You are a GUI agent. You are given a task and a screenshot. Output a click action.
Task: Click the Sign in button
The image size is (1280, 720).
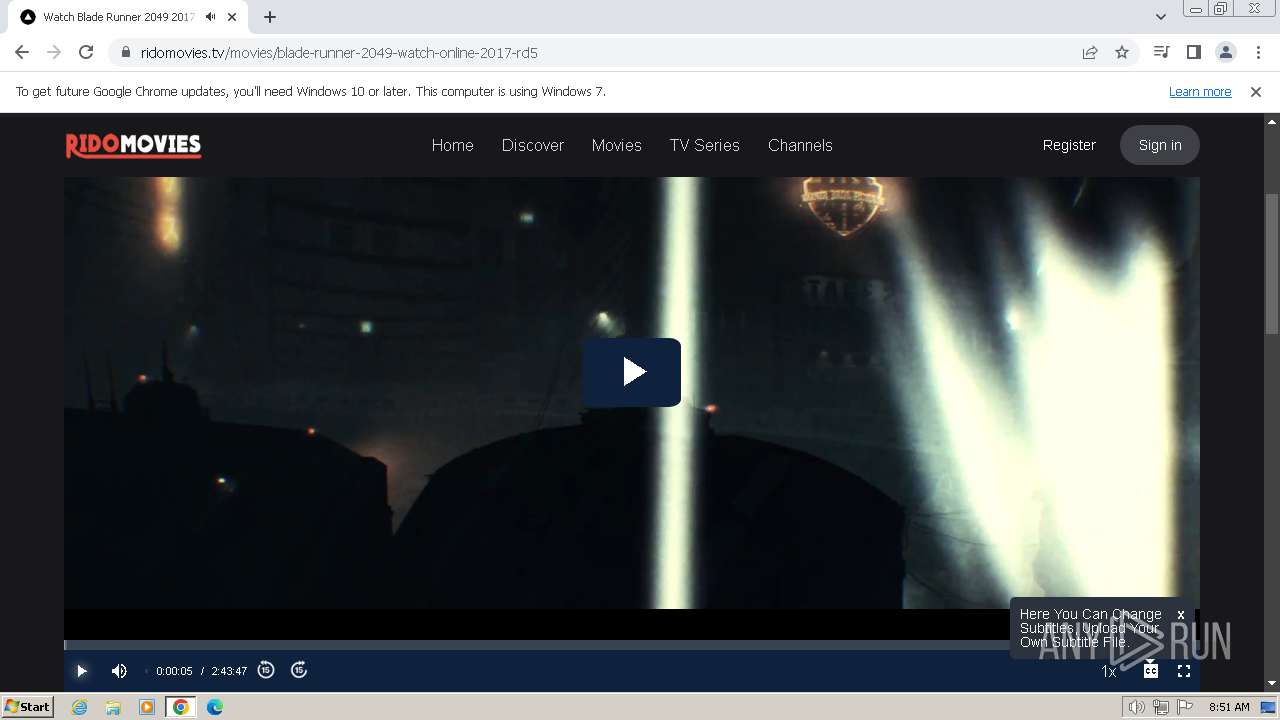1160,145
